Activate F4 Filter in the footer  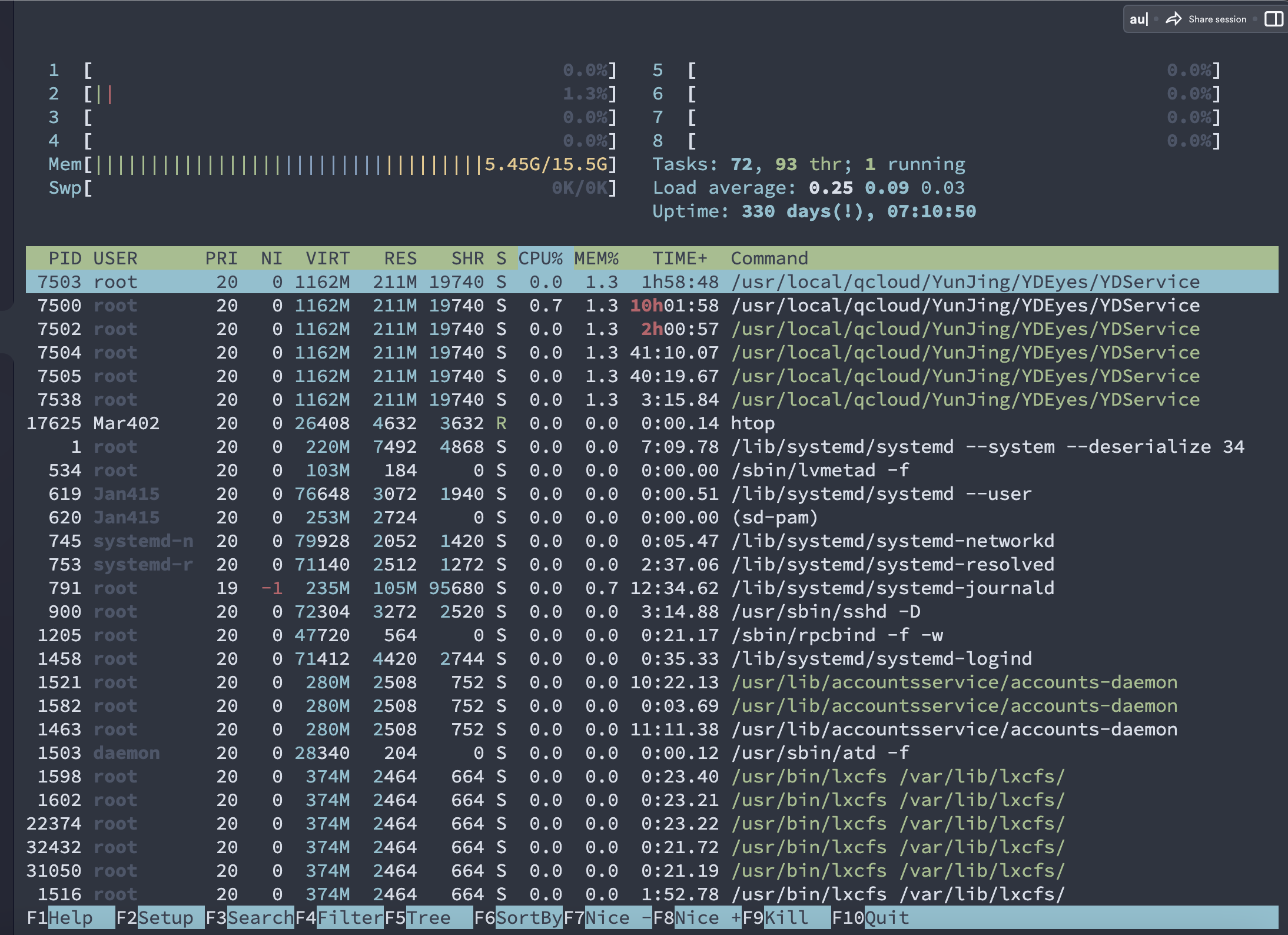[x=339, y=917]
